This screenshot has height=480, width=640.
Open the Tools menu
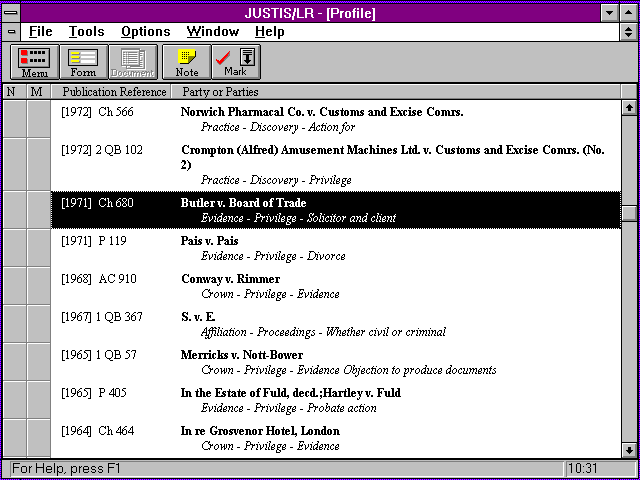[x=87, y=32]
